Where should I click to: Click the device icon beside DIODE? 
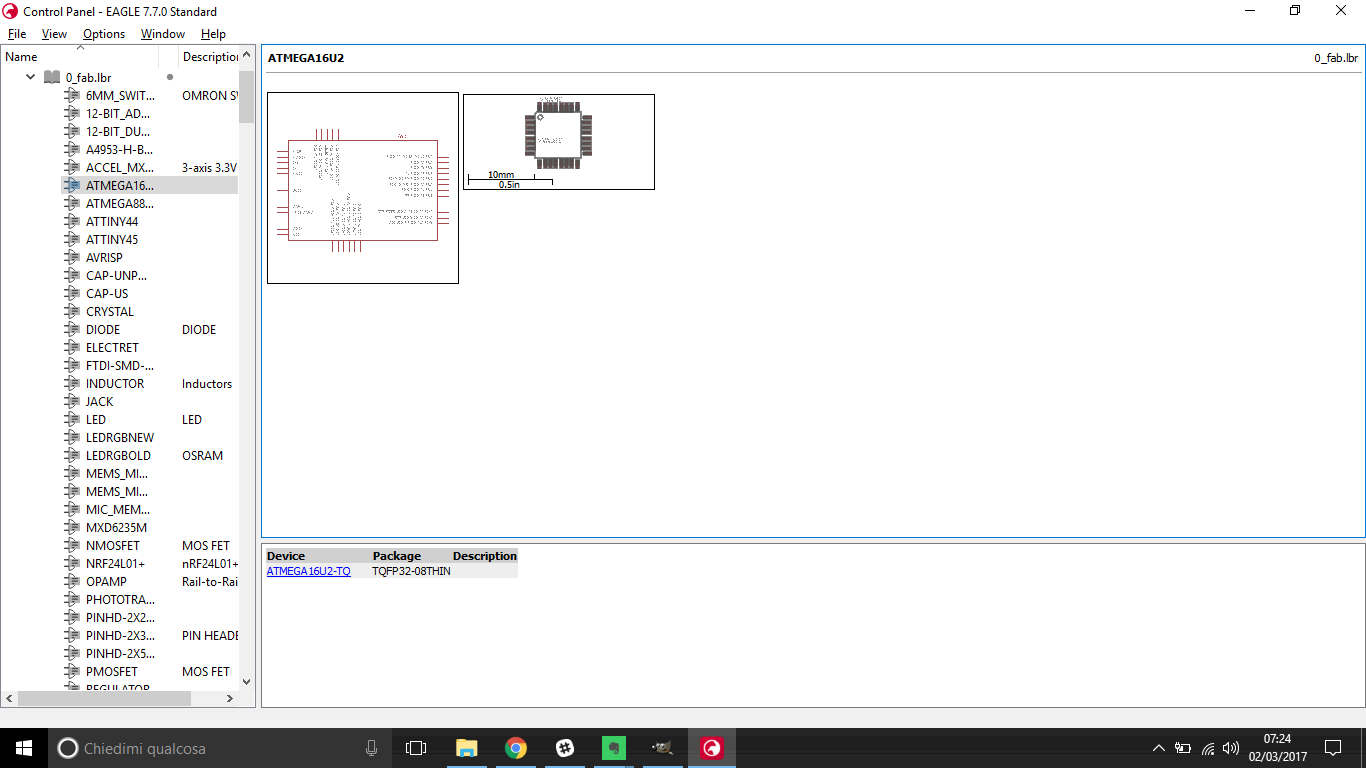(x=72, y=329)
